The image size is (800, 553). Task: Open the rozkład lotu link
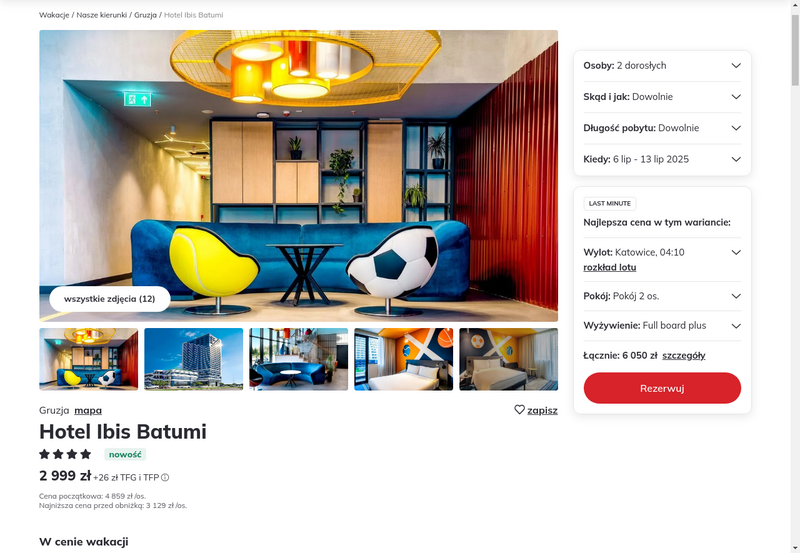(610, 267)
